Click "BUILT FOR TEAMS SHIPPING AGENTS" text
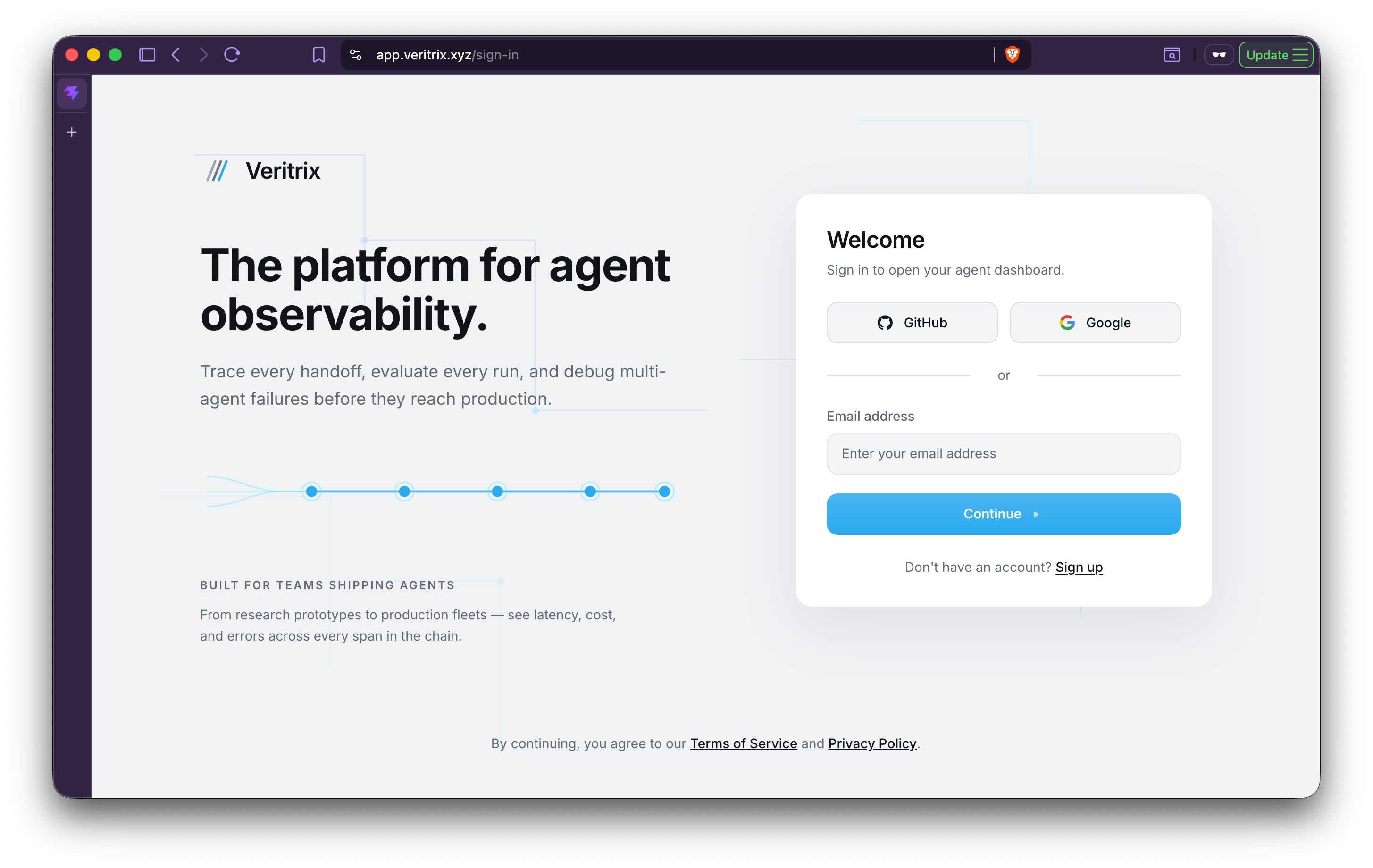Viewport: 1373px width, 868px height. coord(327,585)
